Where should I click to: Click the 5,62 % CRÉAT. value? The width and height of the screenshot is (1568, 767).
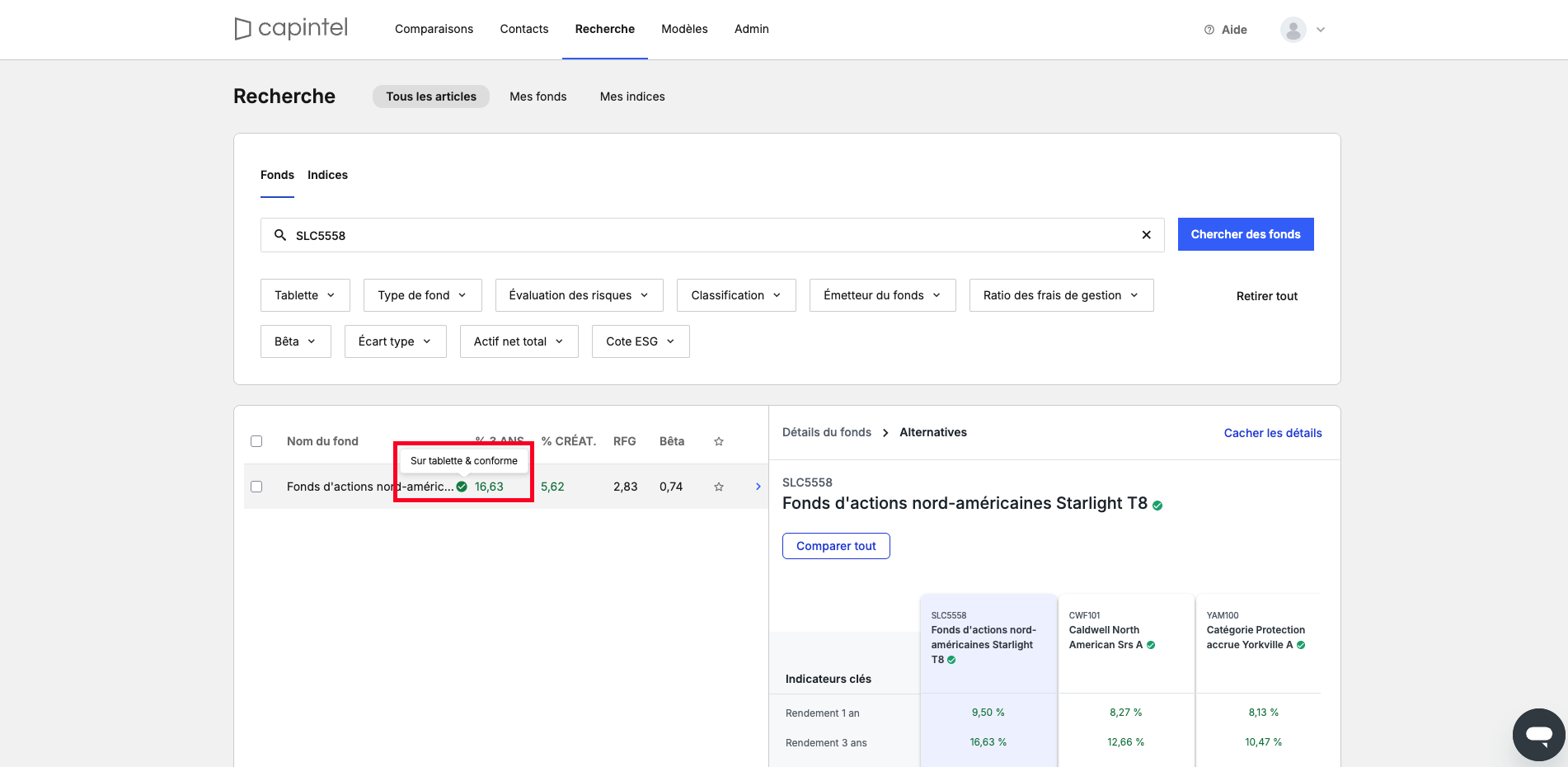click(552, 487)
